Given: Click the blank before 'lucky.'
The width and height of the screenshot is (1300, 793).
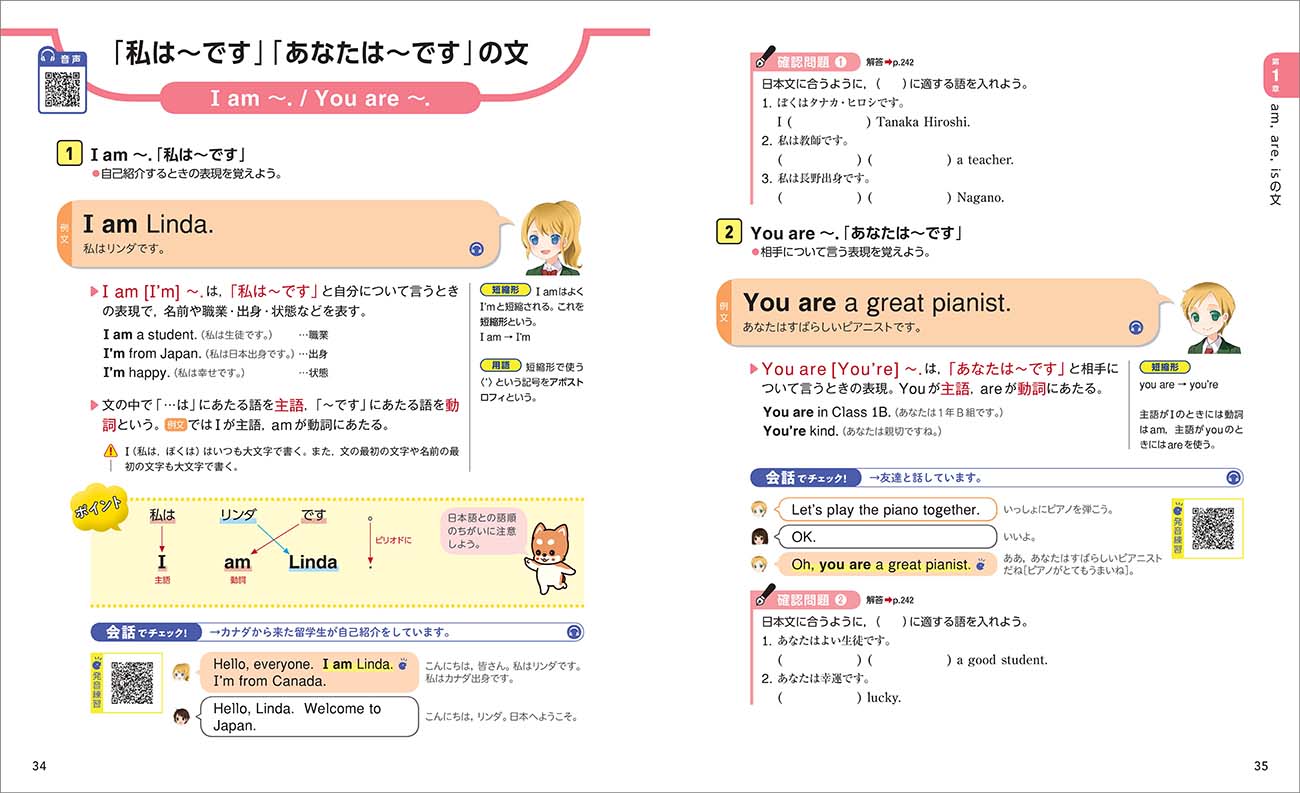Looking at the screenshot, I should click(x=819, y=697).
